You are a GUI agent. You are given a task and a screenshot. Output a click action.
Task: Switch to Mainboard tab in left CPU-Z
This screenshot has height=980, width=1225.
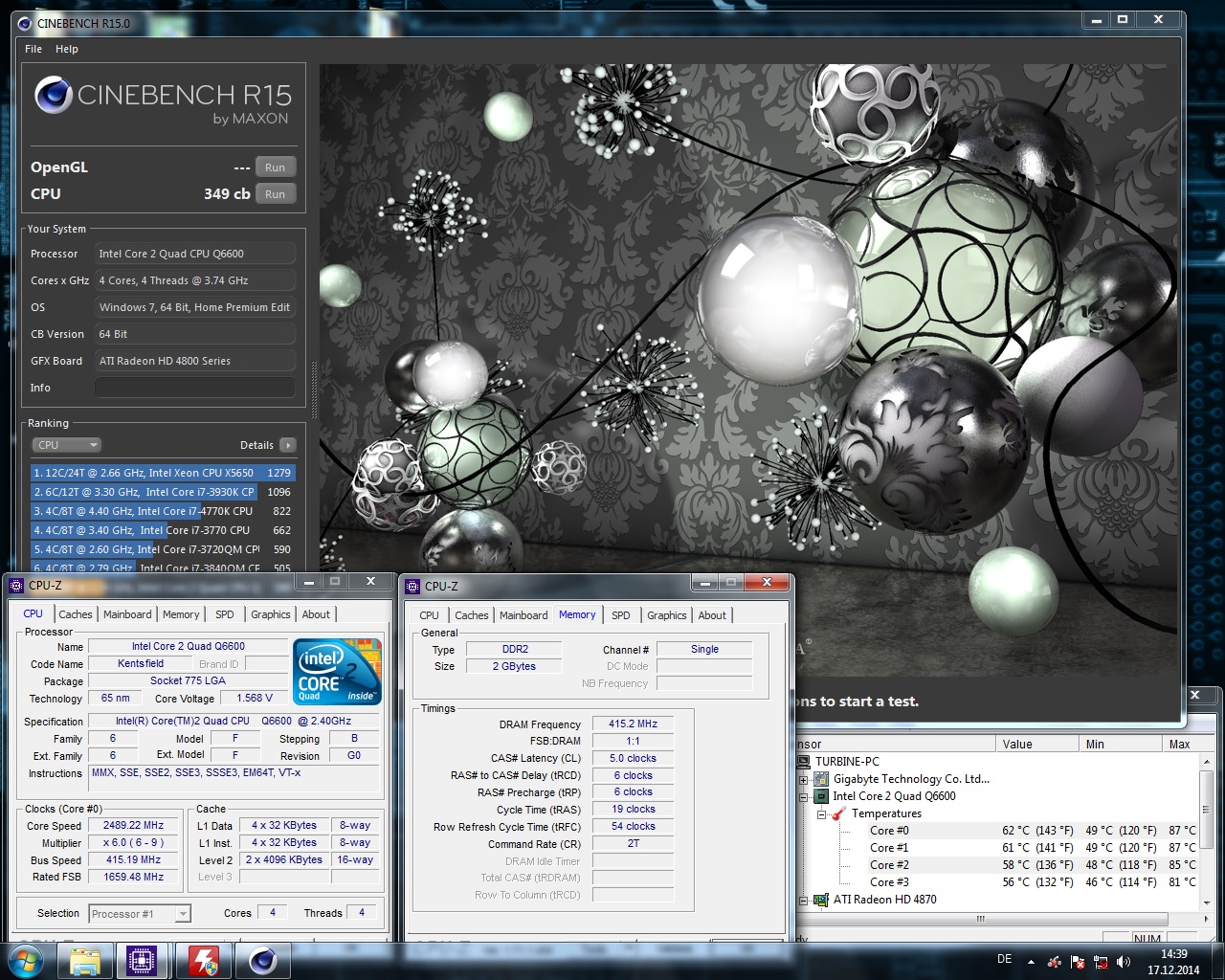click(127, 614)
